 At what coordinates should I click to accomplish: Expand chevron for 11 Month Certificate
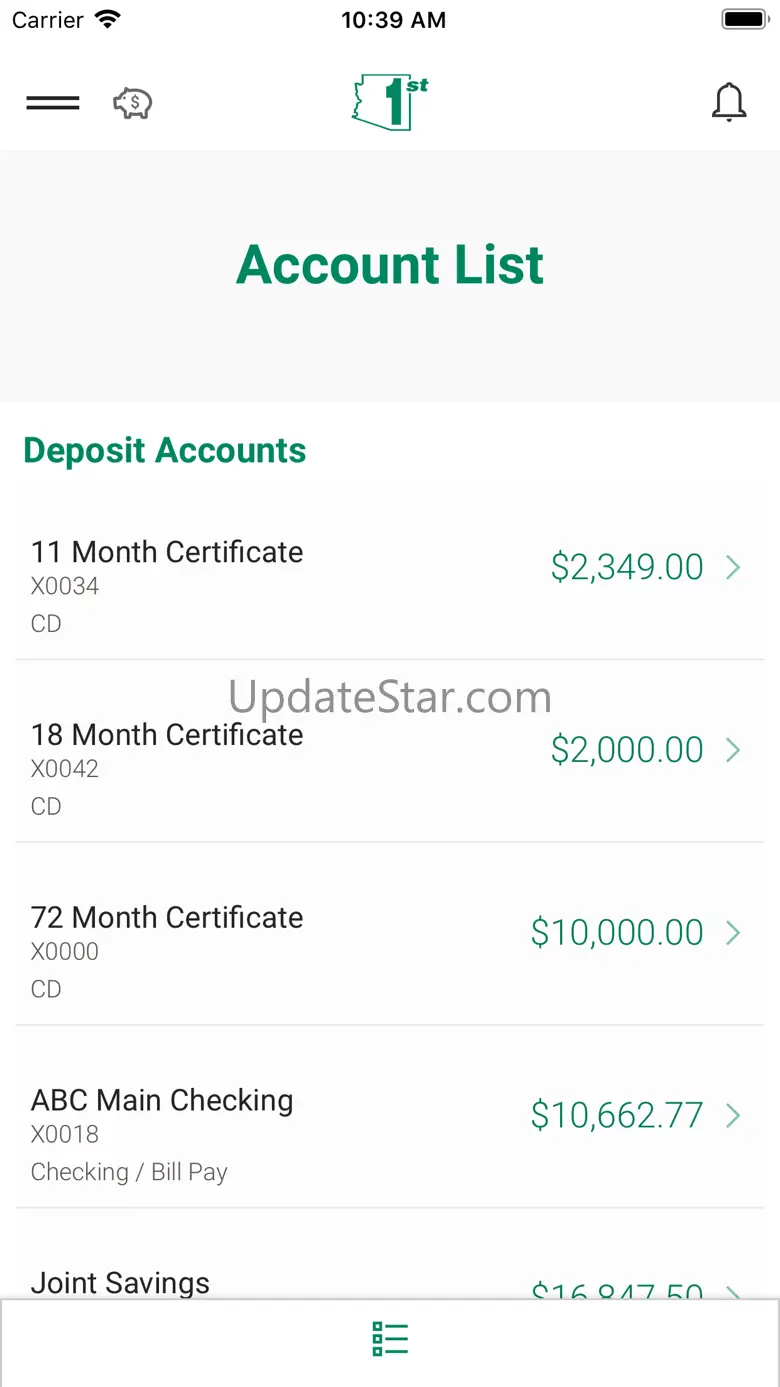pos(733,568)
